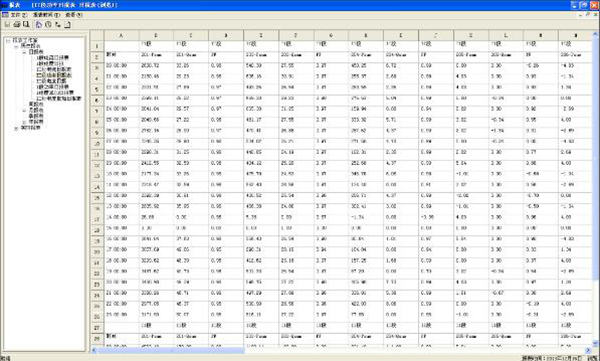Open the middle menu in the menu bar

pyautogui.click(x=46, y=15)
